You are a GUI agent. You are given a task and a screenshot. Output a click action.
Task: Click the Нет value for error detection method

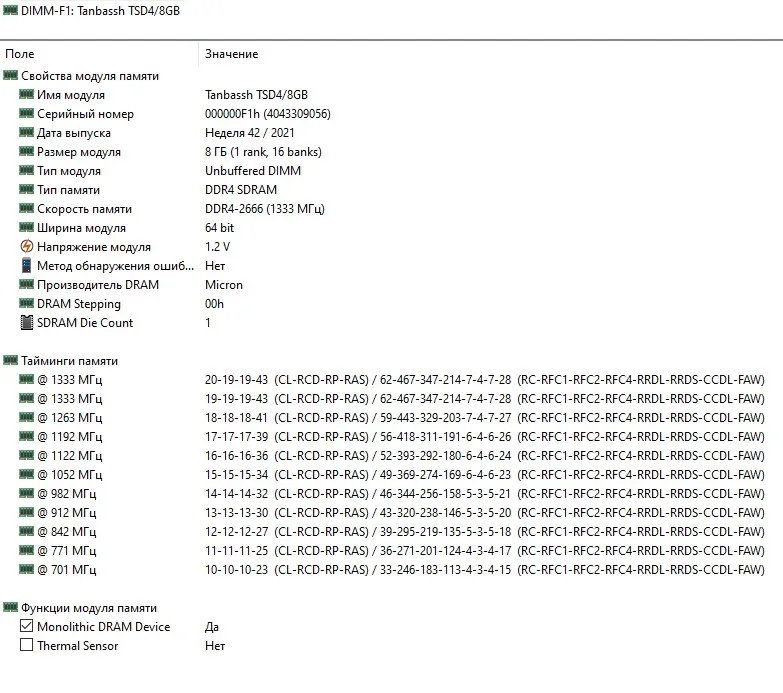(x=215, y=266)
